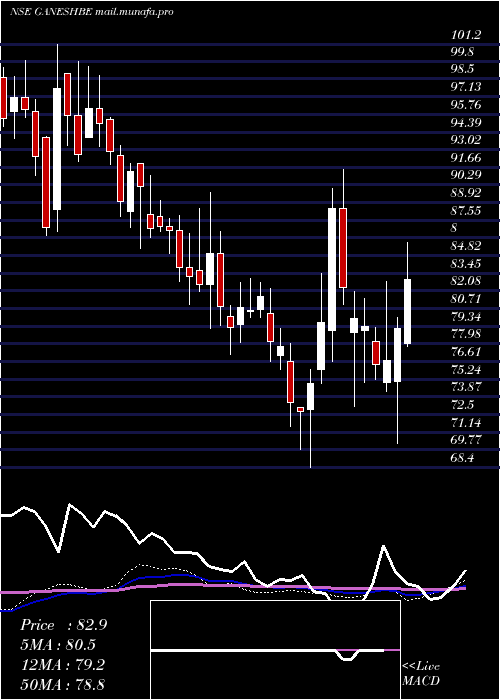Click the 99.8 price axis label
The width and height of the screenshot is (500, 700).
[463, 52]
